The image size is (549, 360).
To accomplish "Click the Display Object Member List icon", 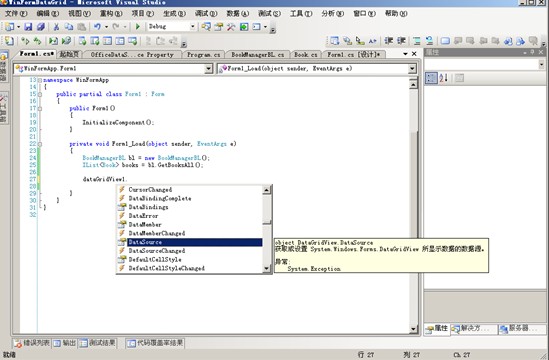I will (x=334, y=41).
